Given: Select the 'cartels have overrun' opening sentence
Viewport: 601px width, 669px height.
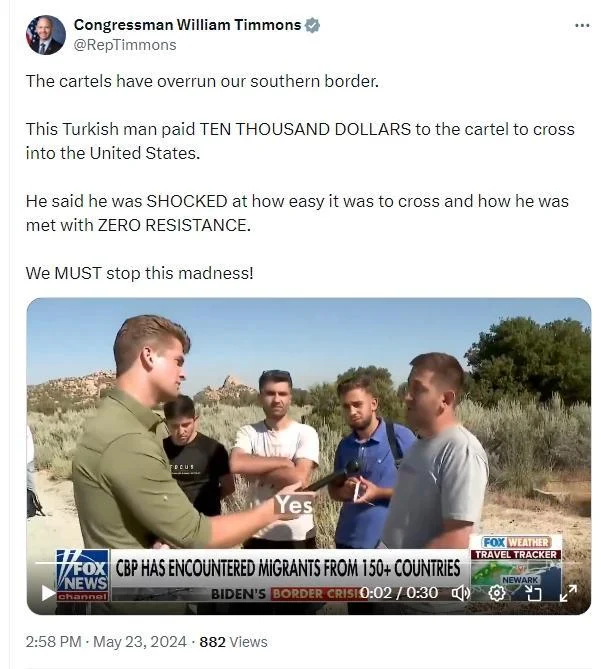Looking at the screenshot, I should coord(202,81).
